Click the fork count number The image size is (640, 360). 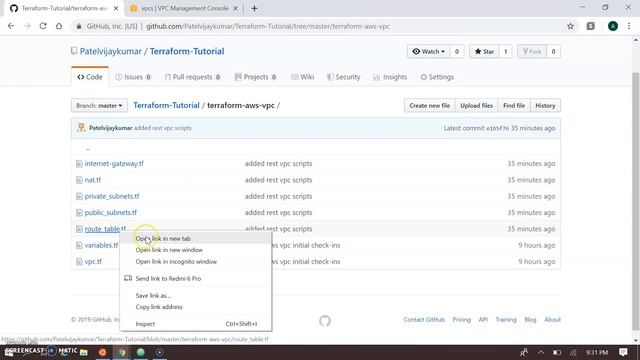[x=553, y=51]
